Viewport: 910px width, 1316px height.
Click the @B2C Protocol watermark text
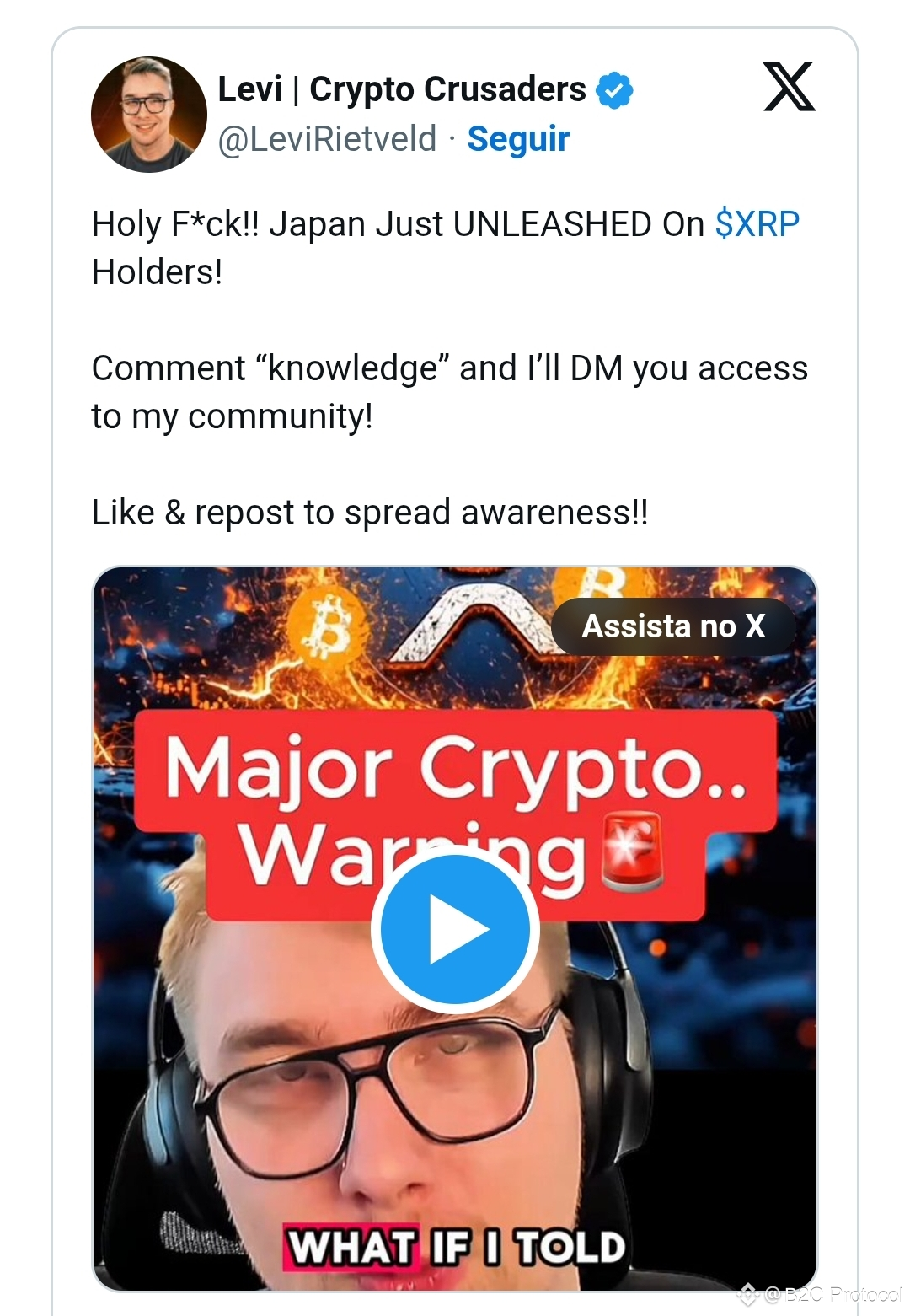(832, 1294)
